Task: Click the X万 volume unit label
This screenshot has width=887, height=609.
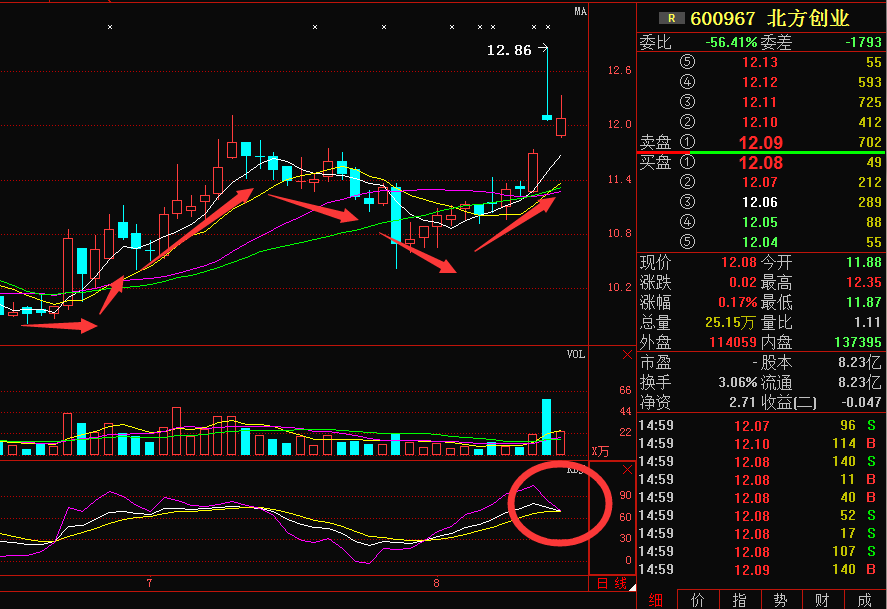Action: point(600,451)
